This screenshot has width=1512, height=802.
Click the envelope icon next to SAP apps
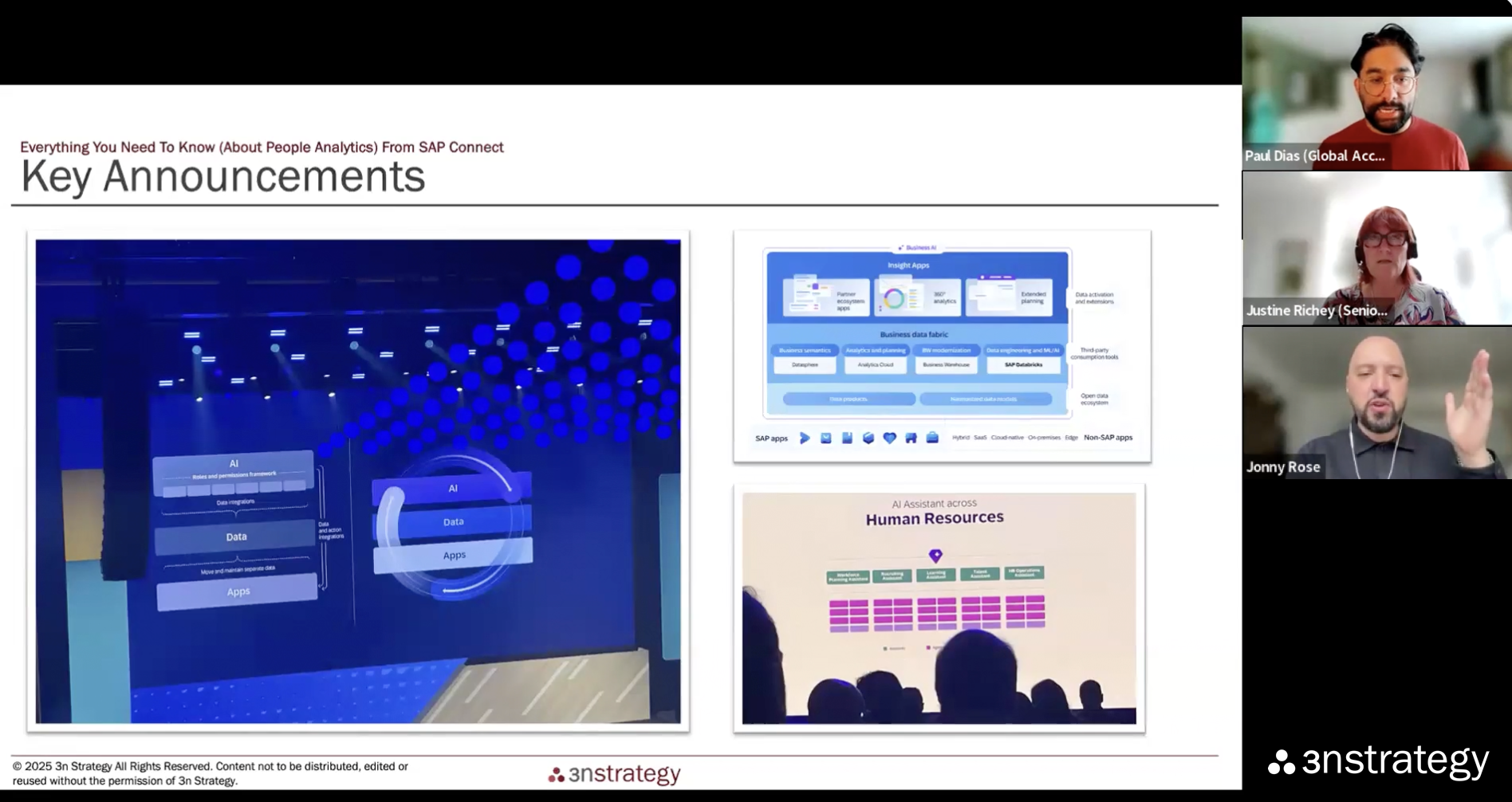point(826,437)
